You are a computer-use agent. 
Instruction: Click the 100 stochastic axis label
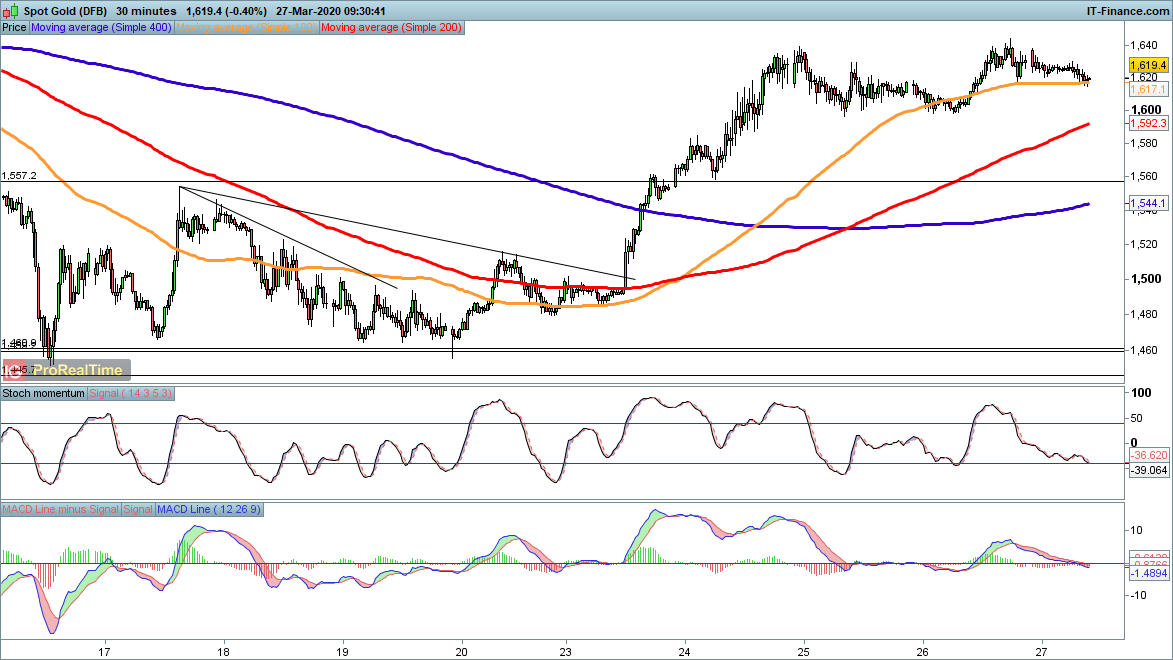pos(1142,393)
